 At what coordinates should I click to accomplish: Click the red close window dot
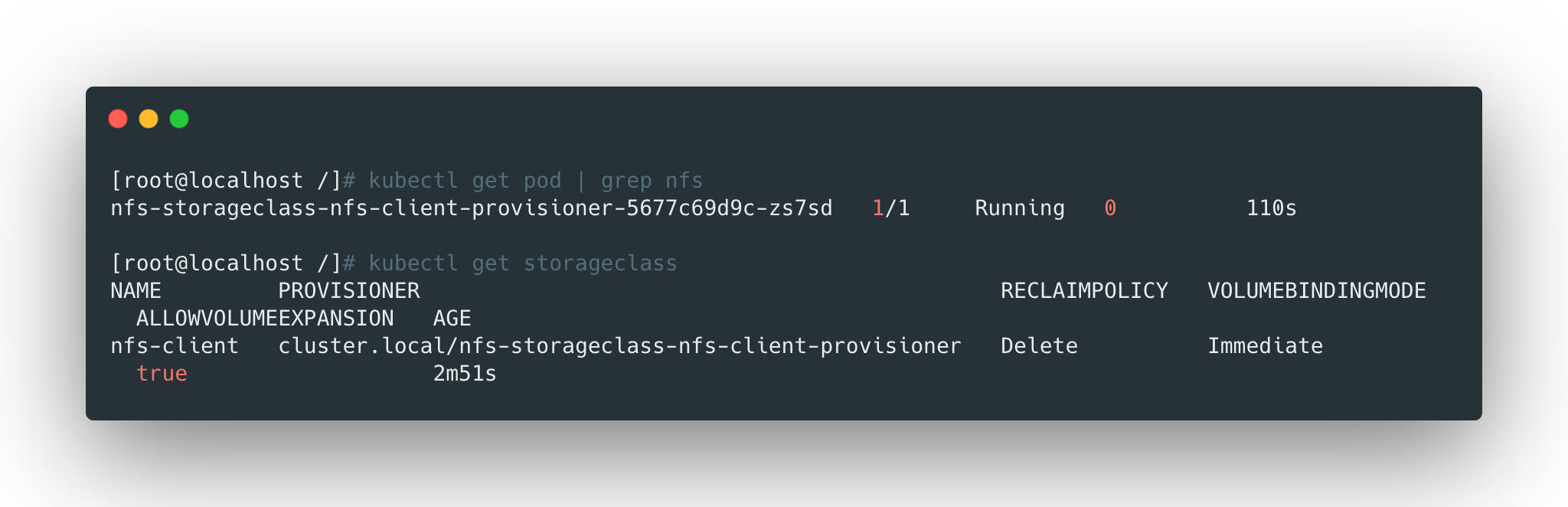click(x=118, y=119)
